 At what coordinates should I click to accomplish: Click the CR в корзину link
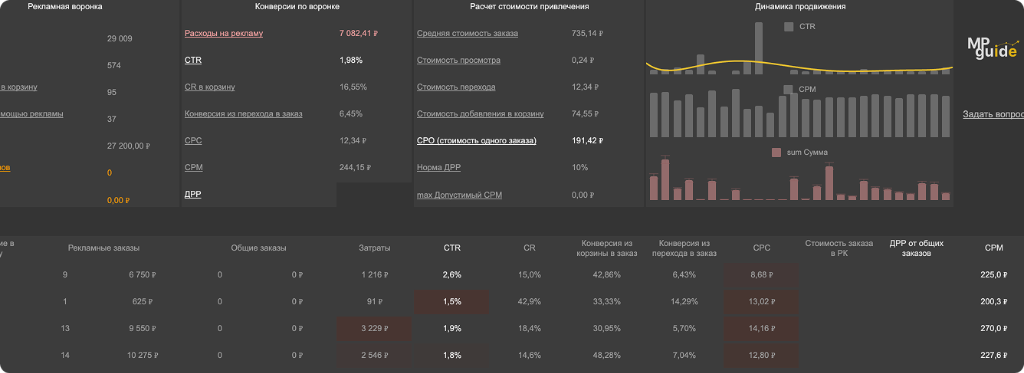(x=210, y=87)
